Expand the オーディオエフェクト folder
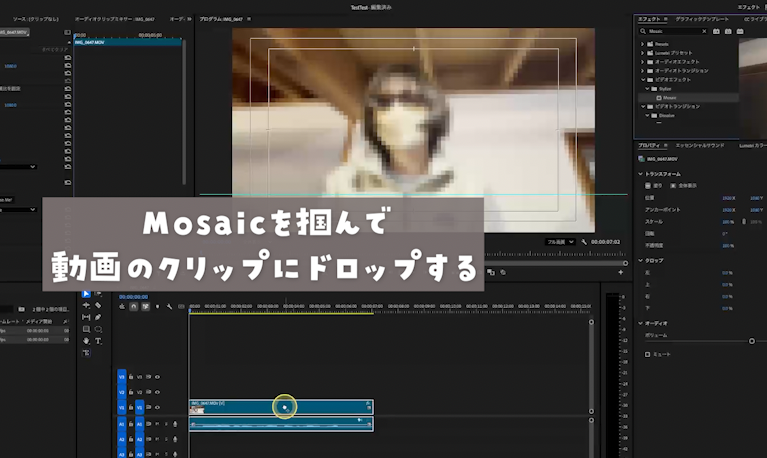 point(643,62)
